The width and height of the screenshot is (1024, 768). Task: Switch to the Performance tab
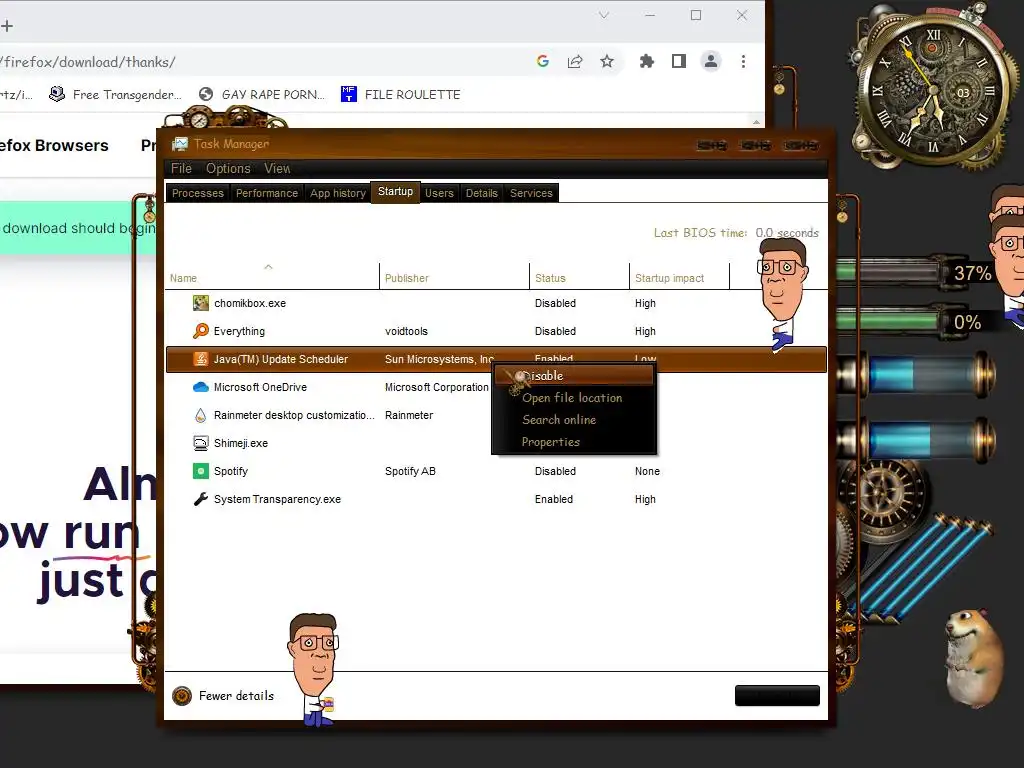point(266,193)
